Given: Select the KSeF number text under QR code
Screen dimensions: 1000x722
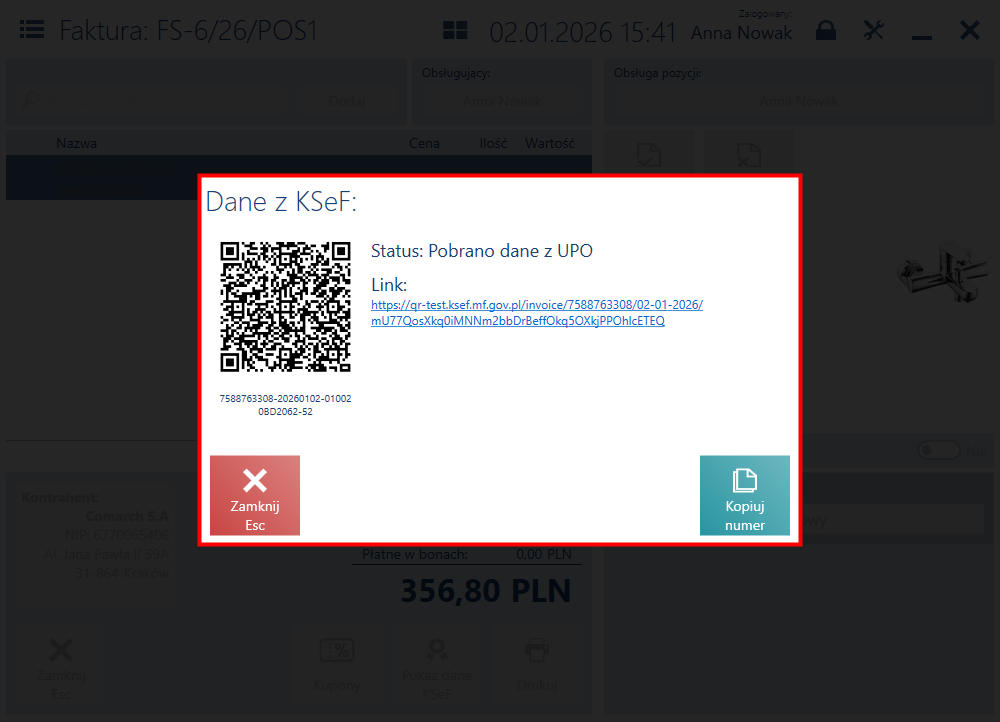Looking at the screenshot, I should pos(285,405).
